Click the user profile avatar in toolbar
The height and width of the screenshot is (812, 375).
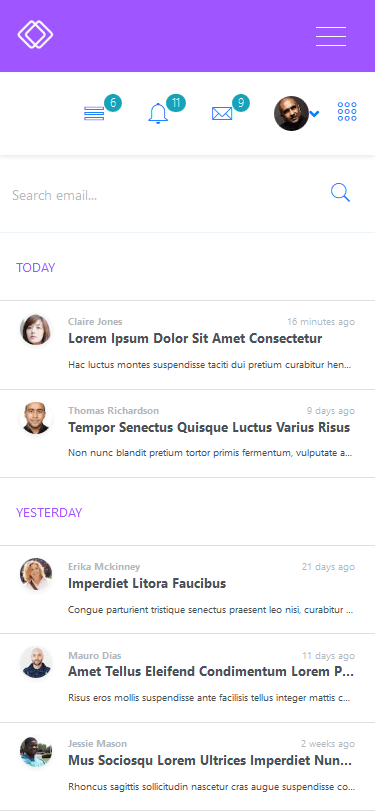[x=291, y=113]
